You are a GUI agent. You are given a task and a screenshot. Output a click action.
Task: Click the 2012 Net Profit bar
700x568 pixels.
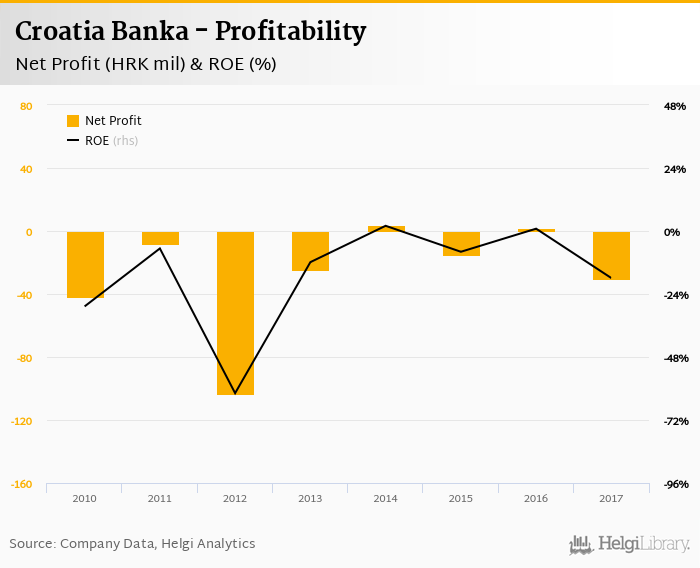tap(235, 313)
